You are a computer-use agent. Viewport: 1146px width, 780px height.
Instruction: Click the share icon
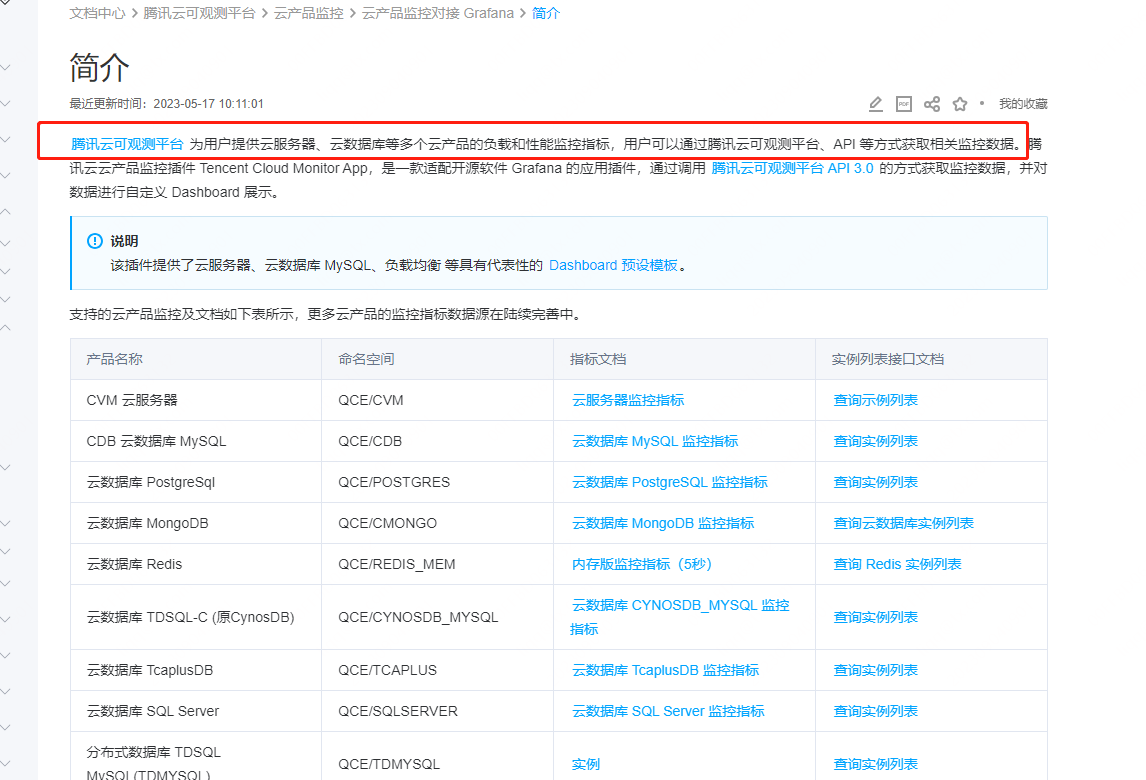click(x=931, y=105)
